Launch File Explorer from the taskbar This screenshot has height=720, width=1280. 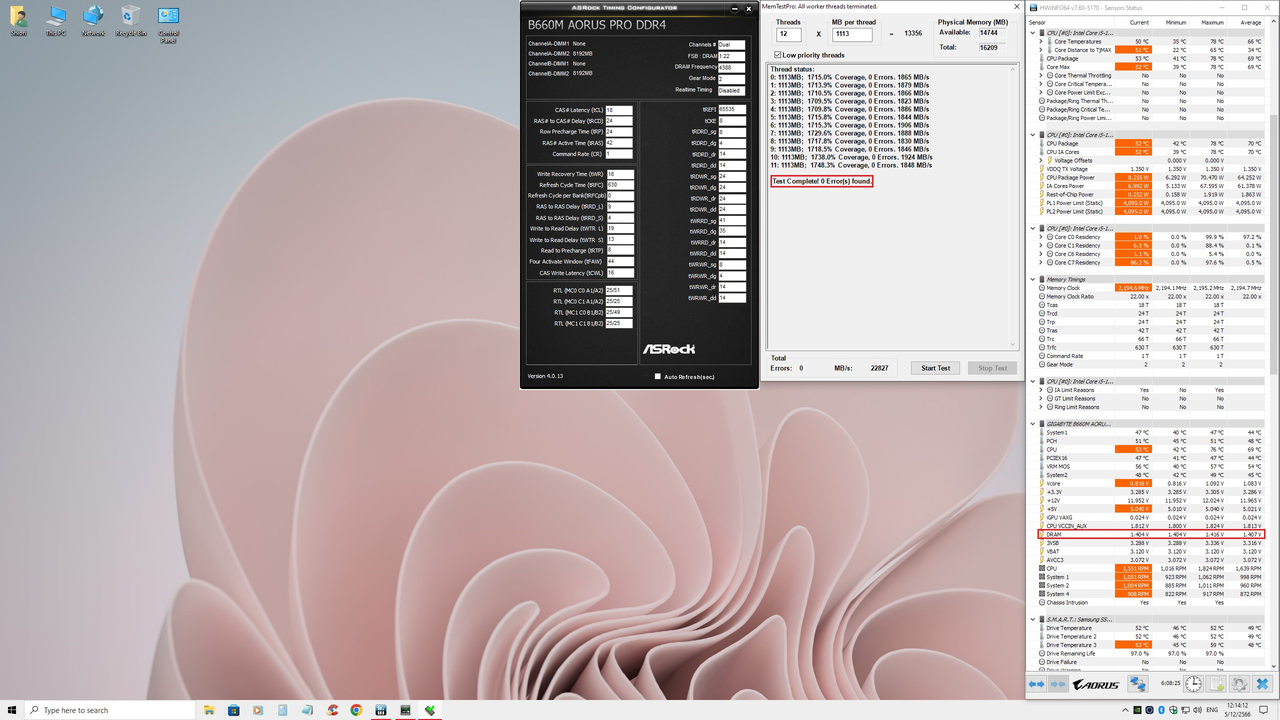pyautogui.click(x=208, y=710)
